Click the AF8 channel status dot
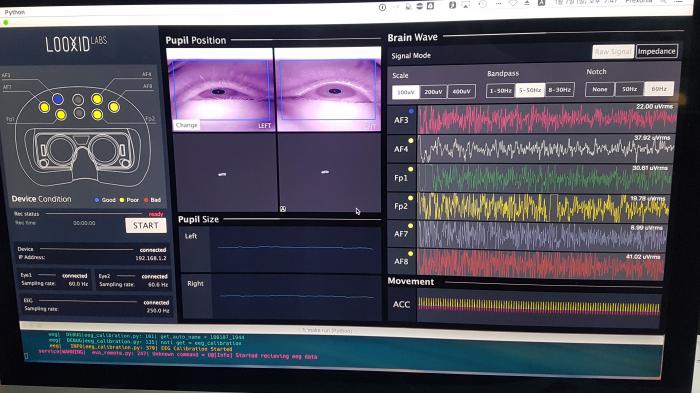700x393 pixels. pyautogui.click(x=410, y=254)
